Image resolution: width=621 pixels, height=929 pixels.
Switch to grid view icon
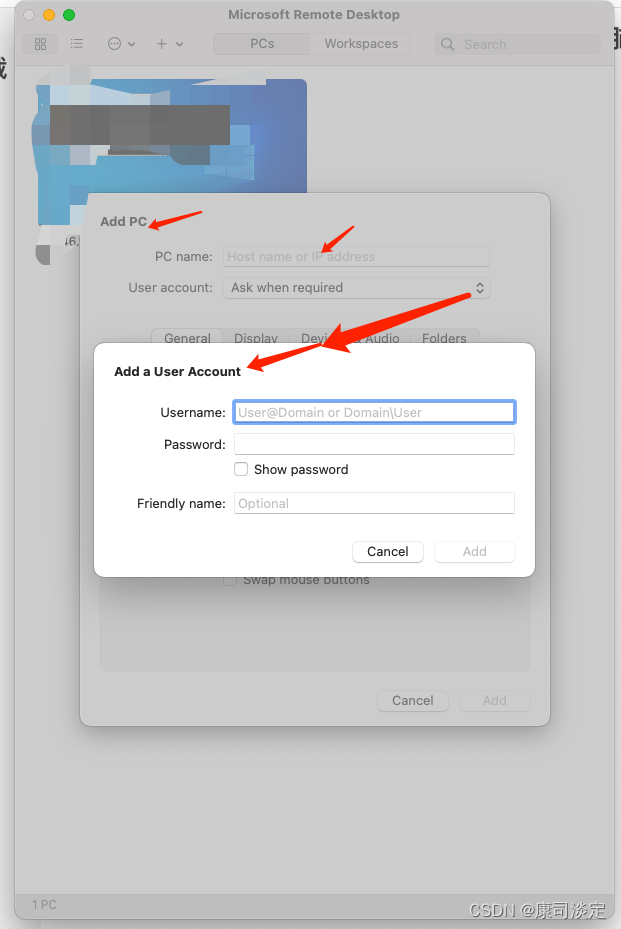click(x=40, y=44)
